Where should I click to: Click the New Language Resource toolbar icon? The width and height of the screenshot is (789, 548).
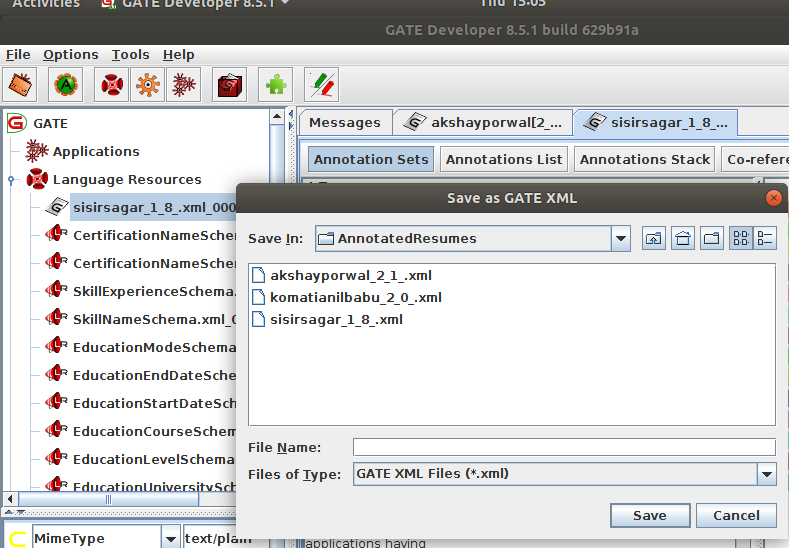click(x=111, y=85)
